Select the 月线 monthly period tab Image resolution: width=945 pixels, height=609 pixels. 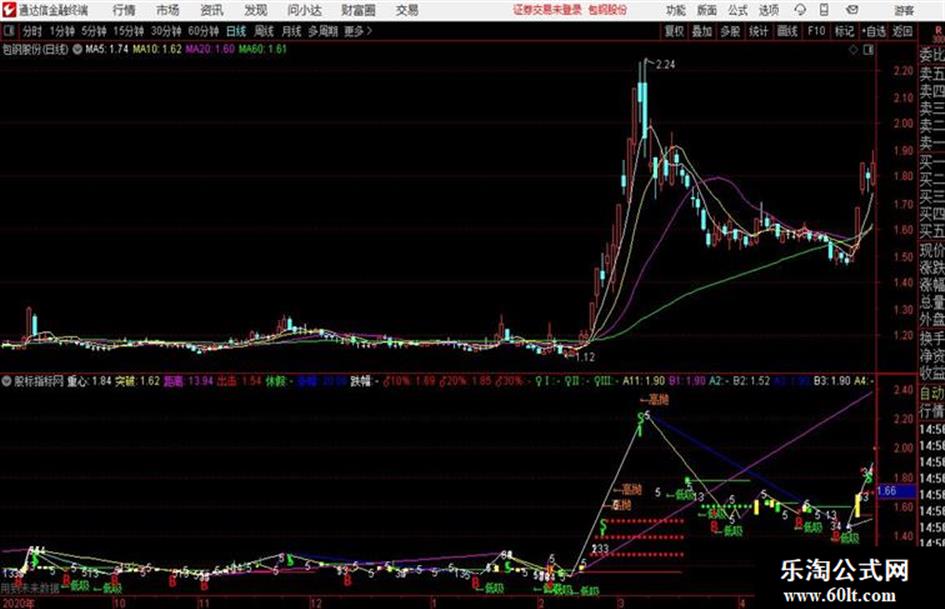(x=292, y=31)
